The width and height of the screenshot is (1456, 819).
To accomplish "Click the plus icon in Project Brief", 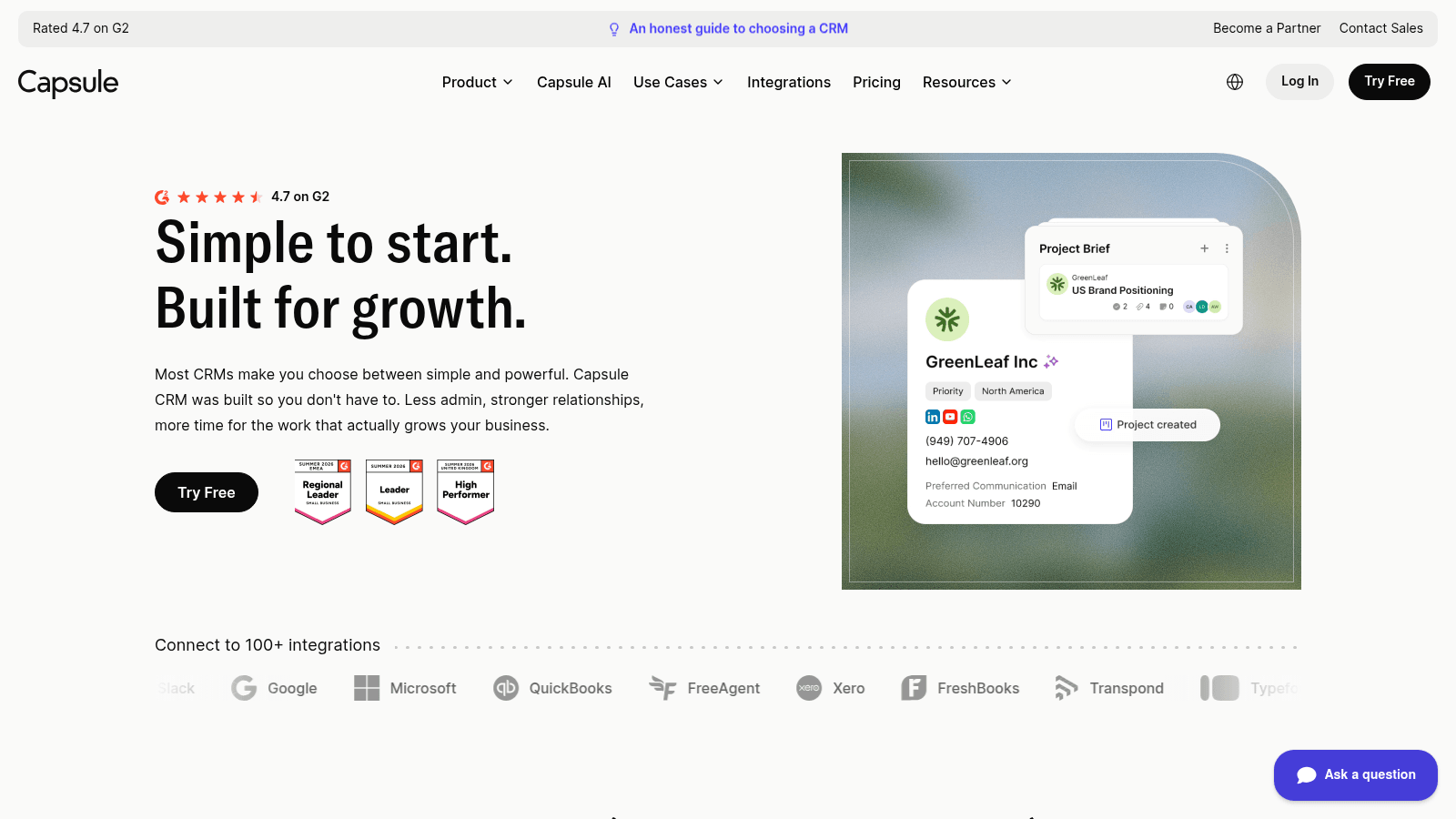I will (1204, 248).
